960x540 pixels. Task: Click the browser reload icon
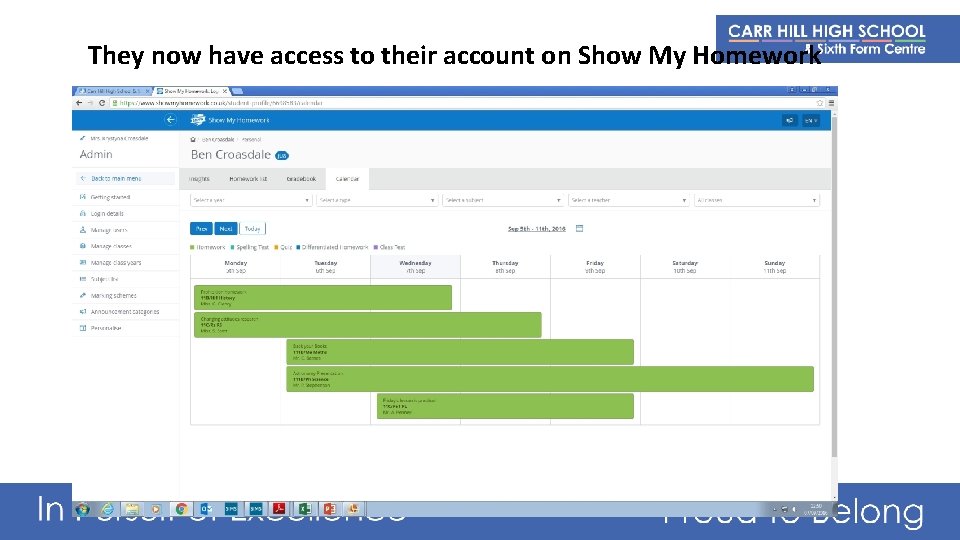point(102,103)
